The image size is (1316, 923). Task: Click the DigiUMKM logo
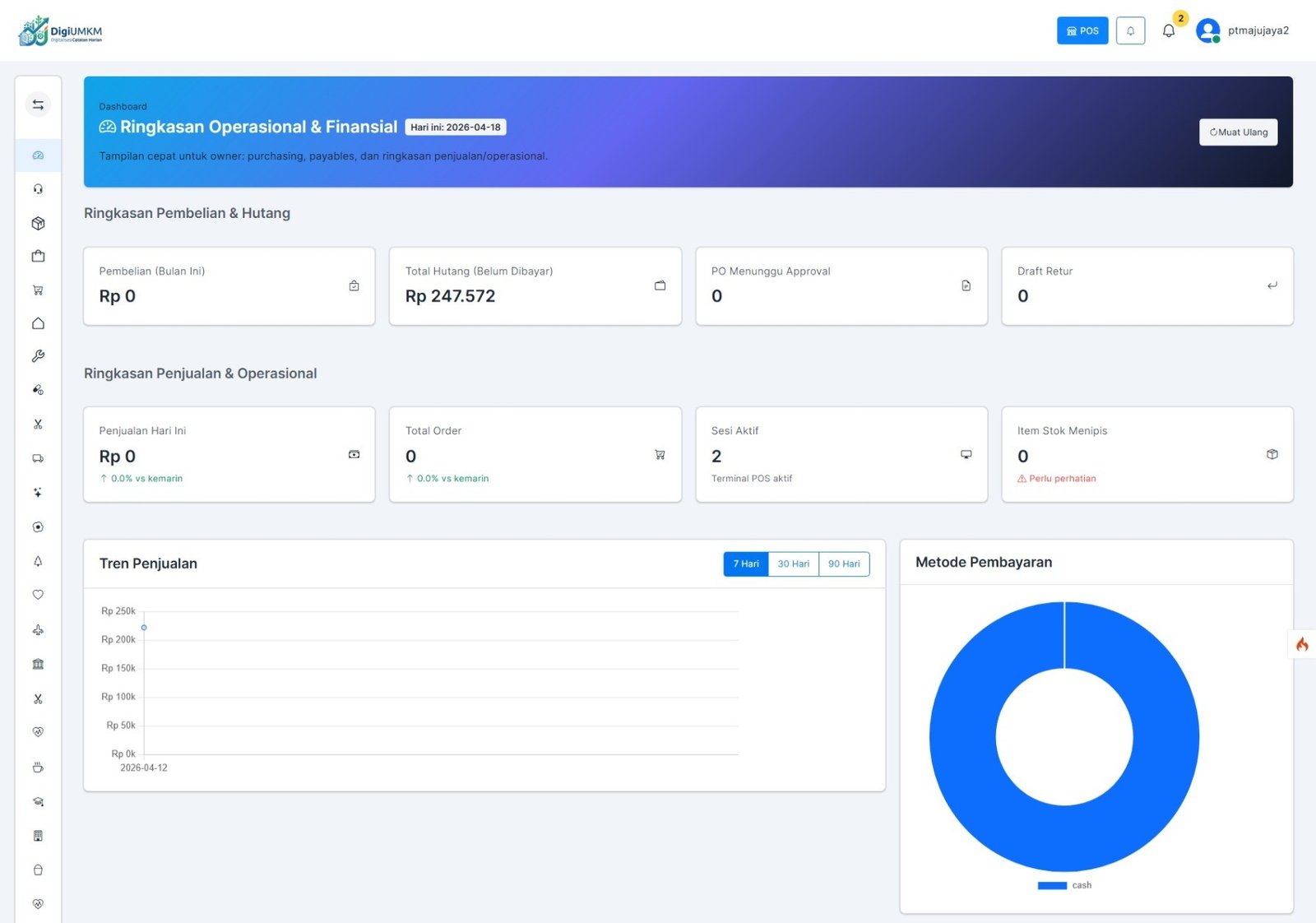point(60,31)
